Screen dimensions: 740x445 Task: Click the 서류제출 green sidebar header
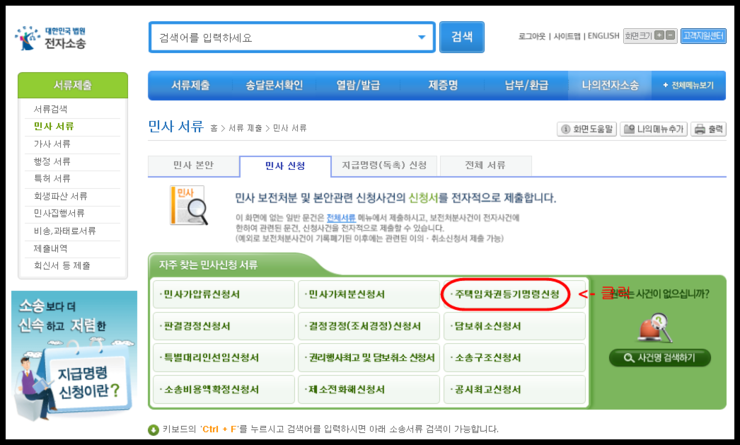tap(73, 85)
